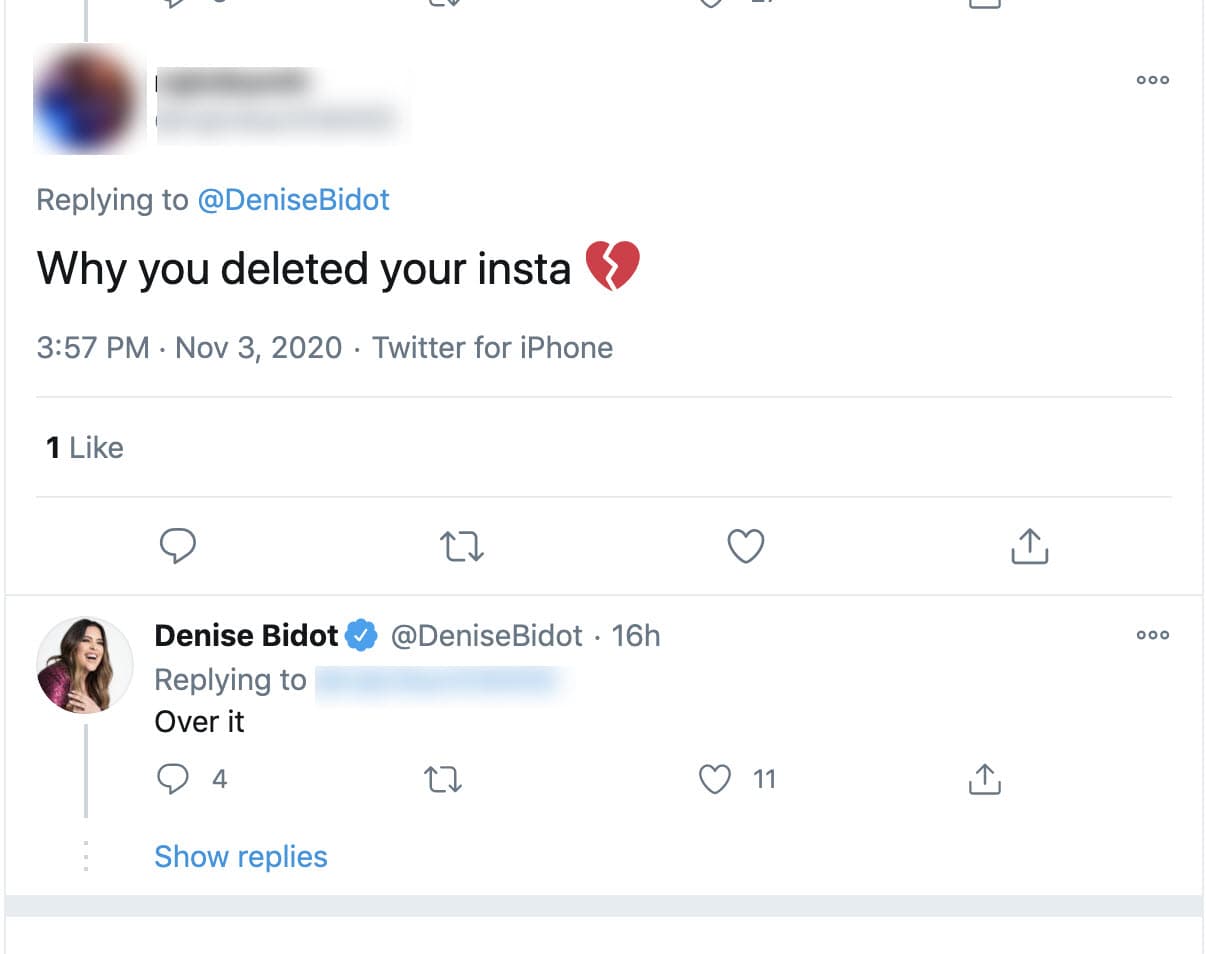View the 1 Like count details

tap(84, 447)
